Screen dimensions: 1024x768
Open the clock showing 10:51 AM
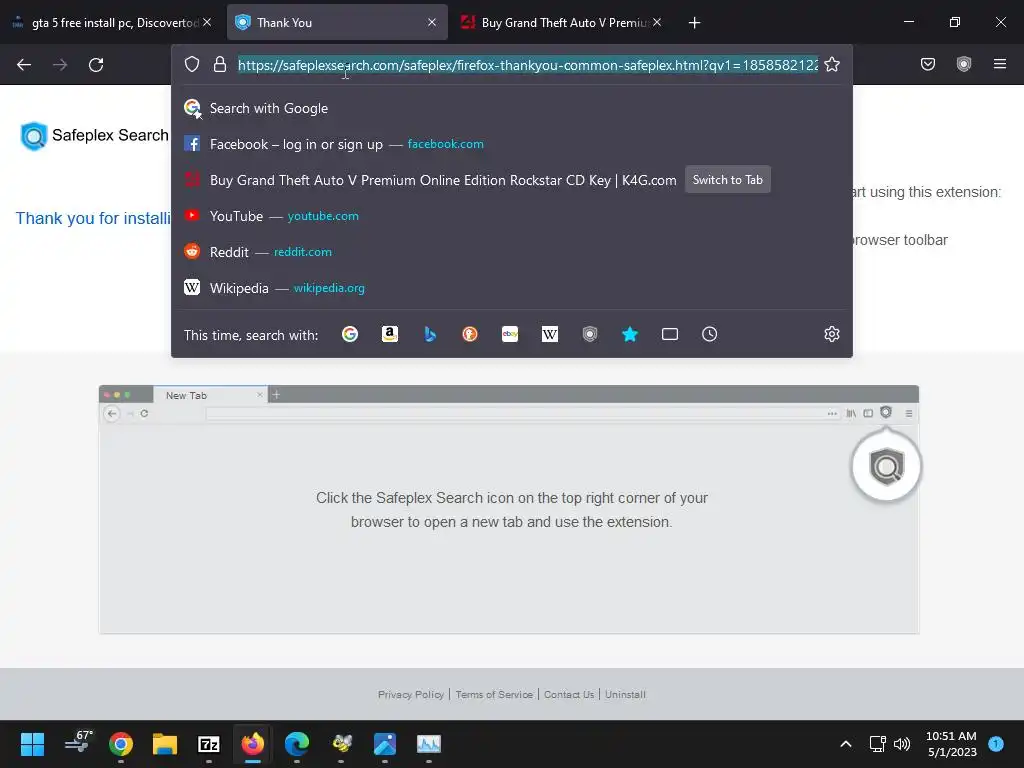[x=951, y=744]
